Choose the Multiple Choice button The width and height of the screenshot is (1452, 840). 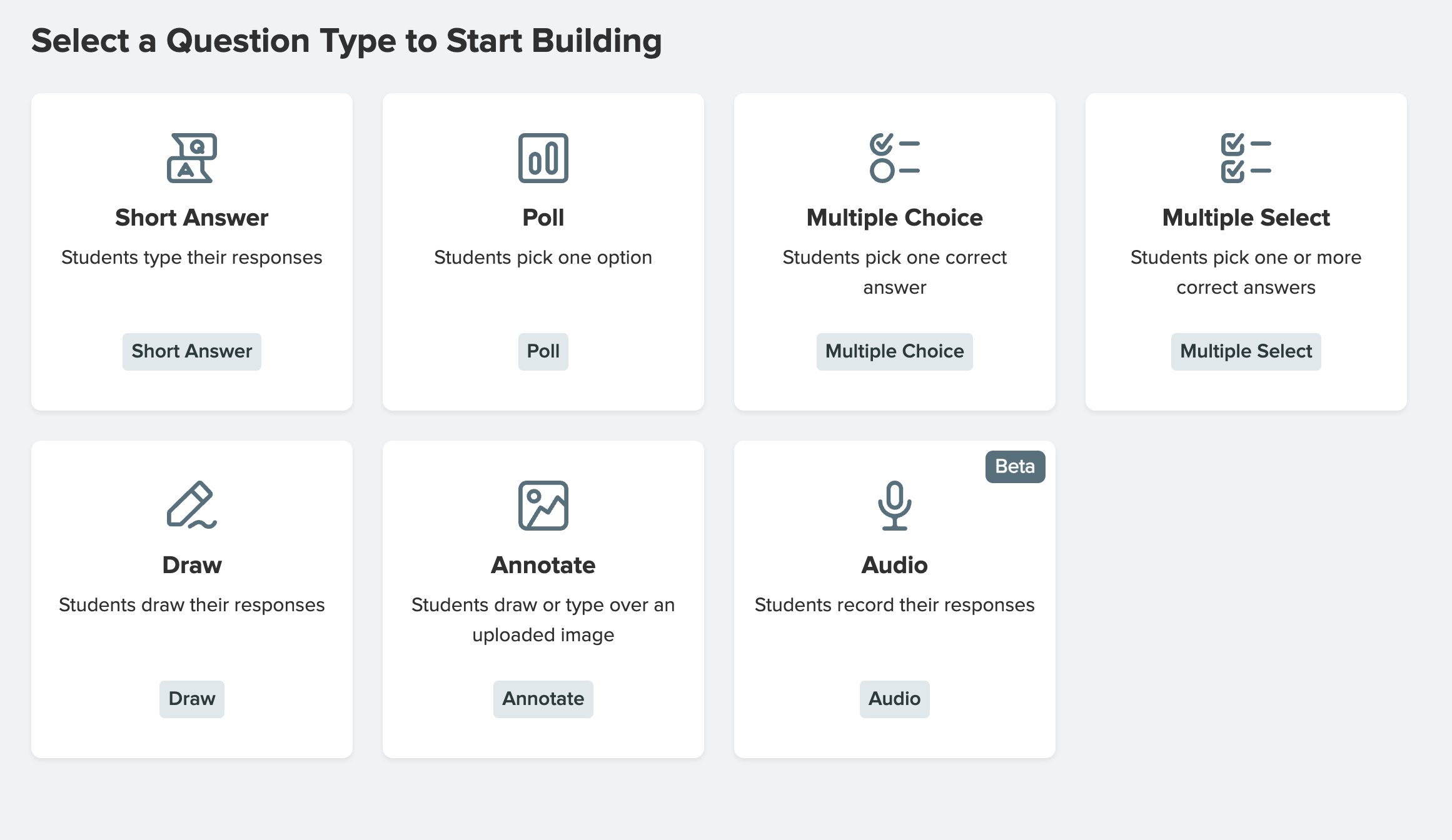pyautogui.click(x=894, y=351)
